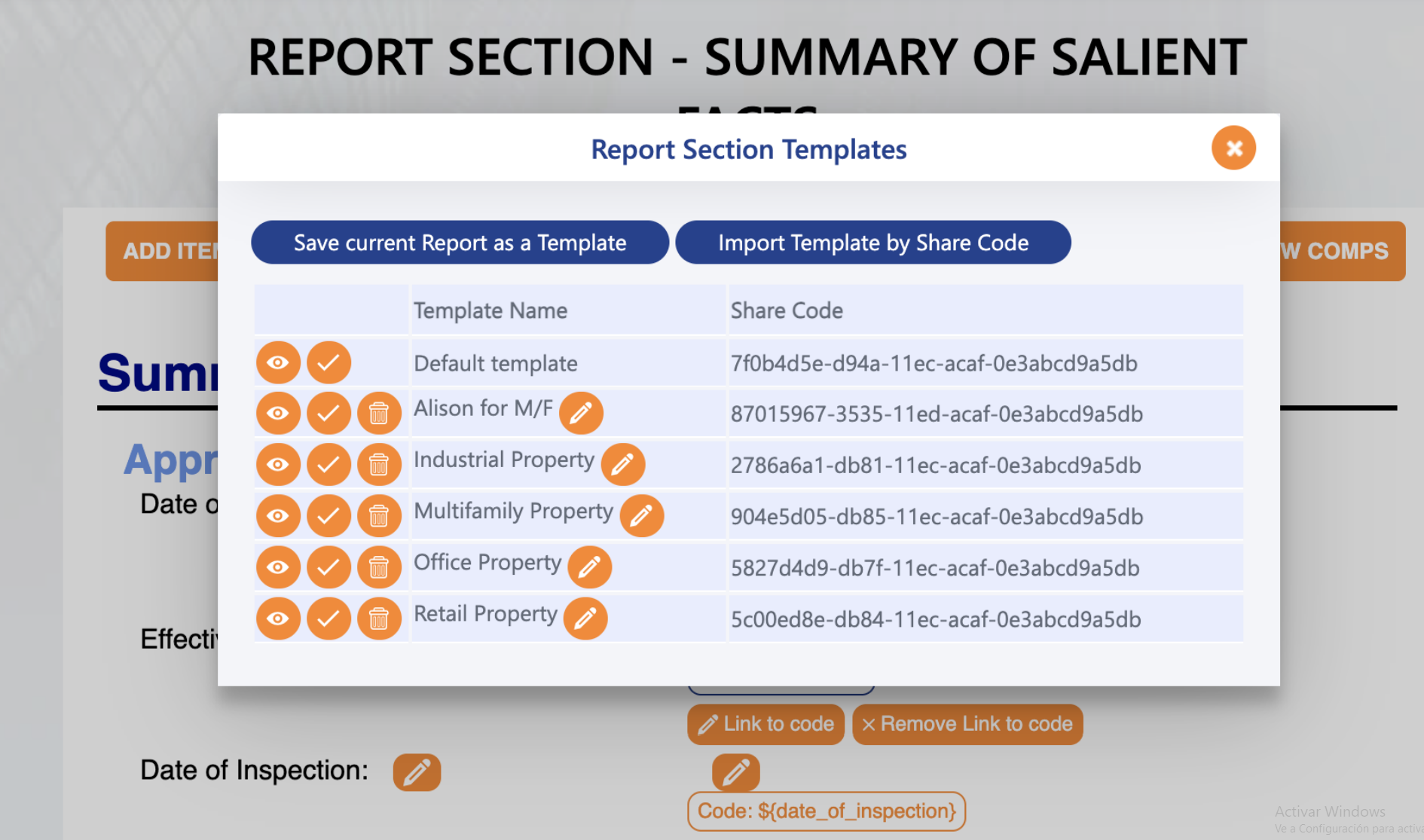1424x840 pixels.
Task: Click Import Template by Share Code
Action: point(873,243)
